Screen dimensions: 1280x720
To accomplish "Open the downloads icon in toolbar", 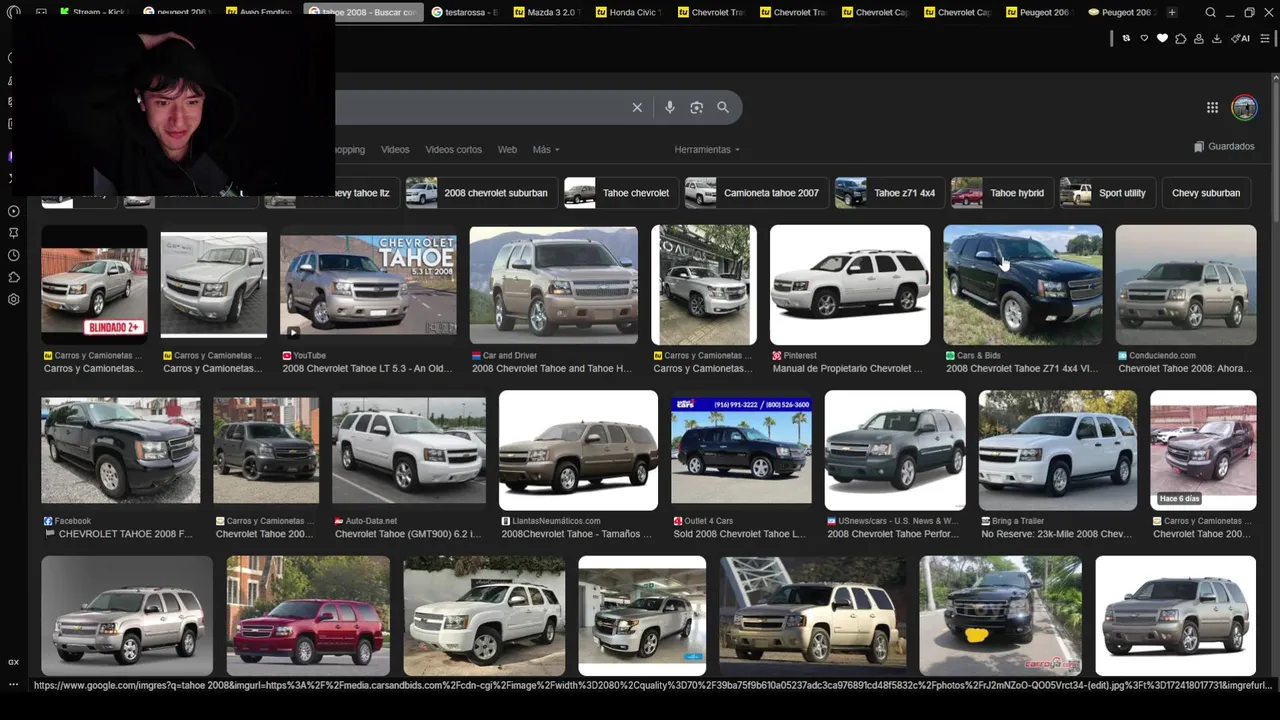I will coord(1216,38).
